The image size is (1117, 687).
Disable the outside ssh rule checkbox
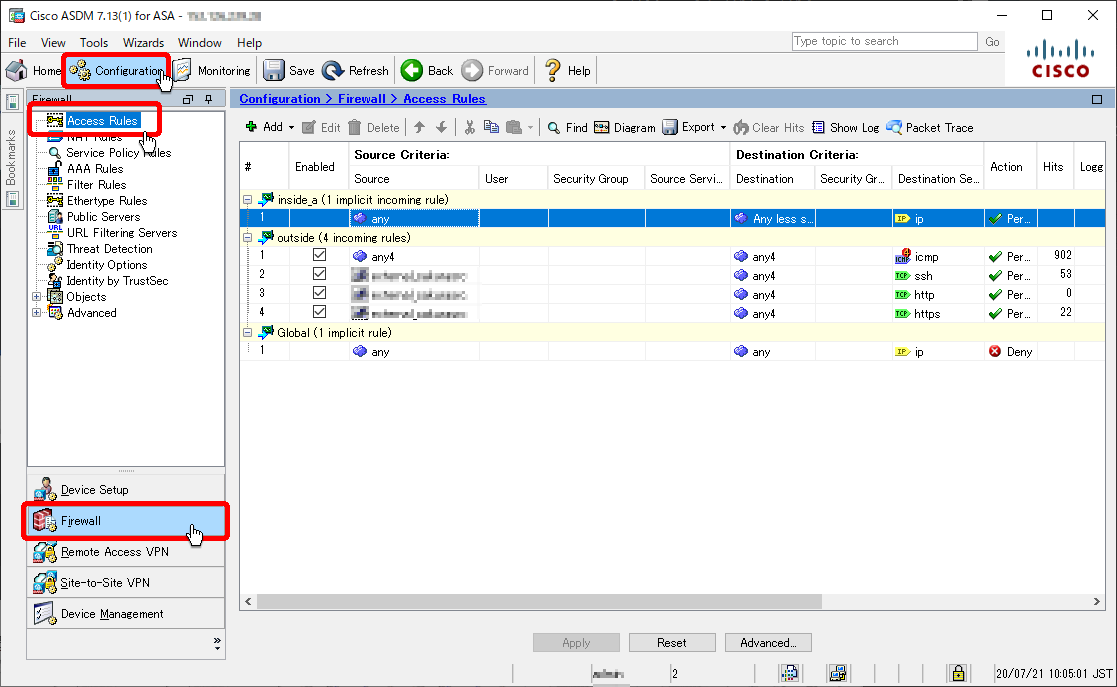(320, 274)
